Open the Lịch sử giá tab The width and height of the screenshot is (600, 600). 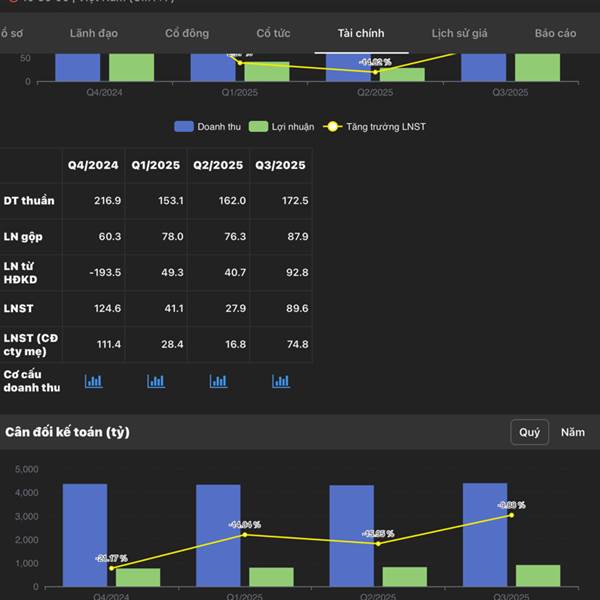point(460,33)
